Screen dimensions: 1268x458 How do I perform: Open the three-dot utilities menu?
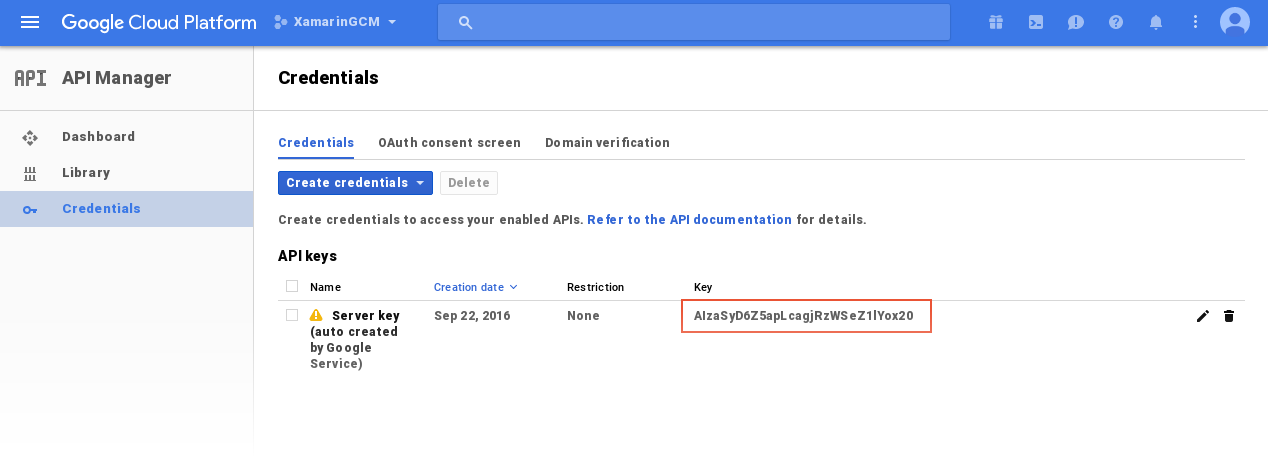(1195, 22)
